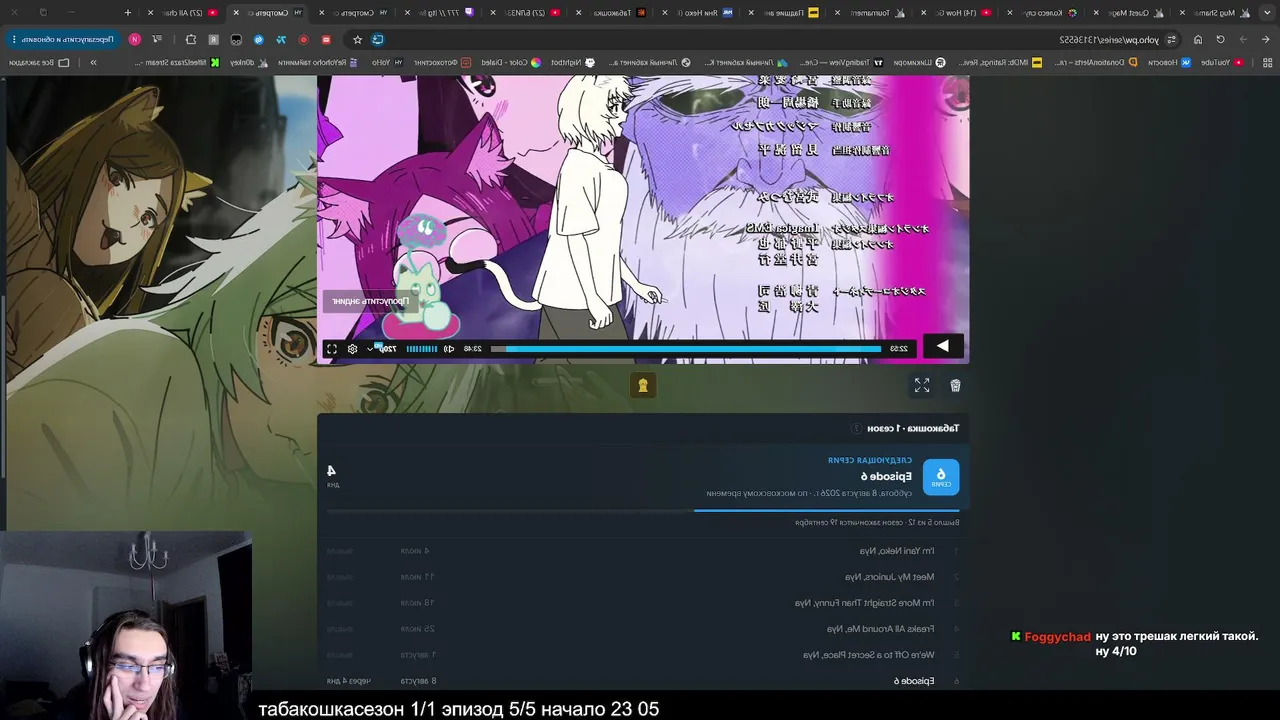Expand the bookmarks bar overflow chevron
The height and width of the screenshot is (720, 1280).
pos(93,62)
